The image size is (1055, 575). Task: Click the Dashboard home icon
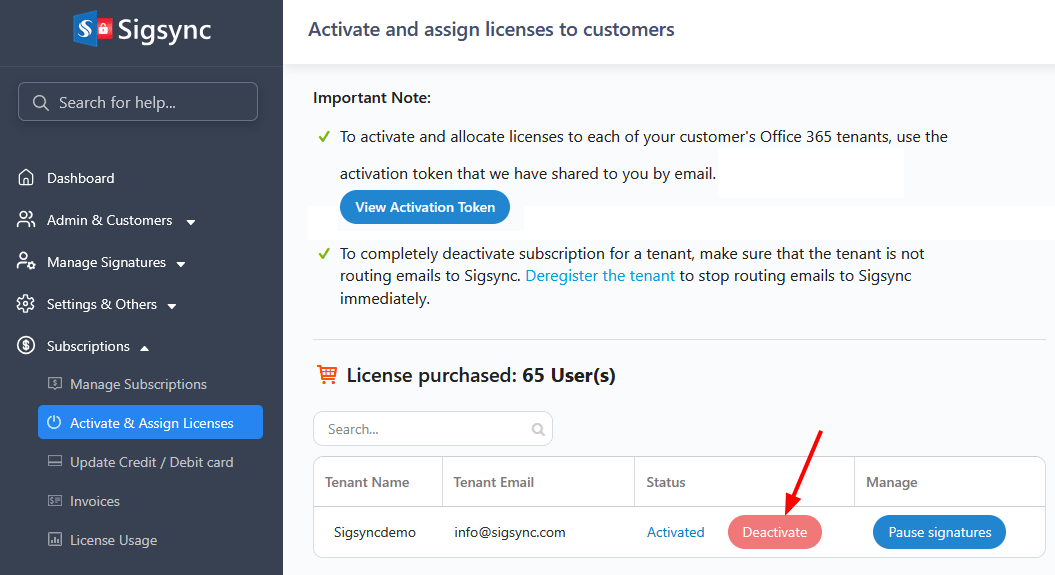(26, 178)
